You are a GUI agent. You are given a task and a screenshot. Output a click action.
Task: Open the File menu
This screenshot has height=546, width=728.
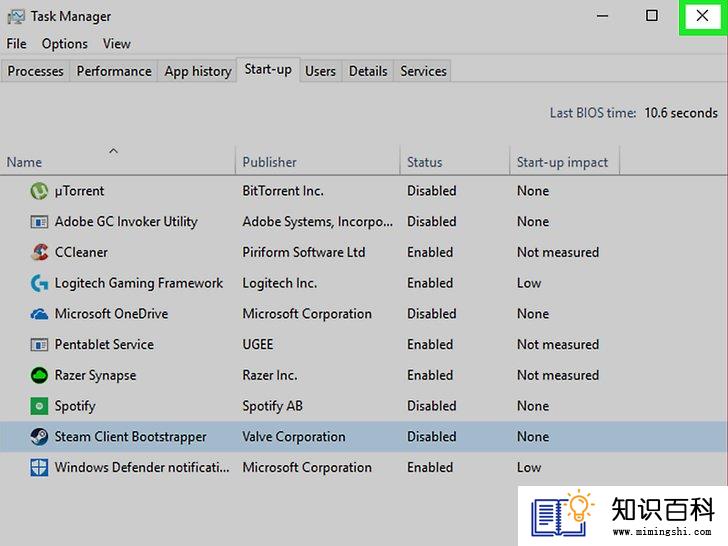[16, 44]
